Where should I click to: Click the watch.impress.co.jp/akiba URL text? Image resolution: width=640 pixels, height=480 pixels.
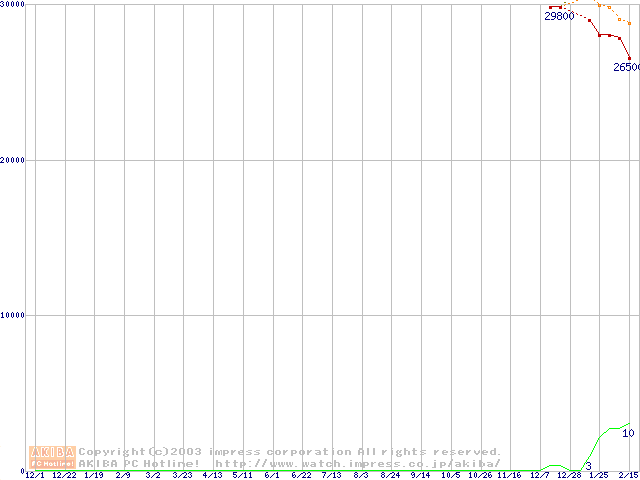(x=357, y=464)
